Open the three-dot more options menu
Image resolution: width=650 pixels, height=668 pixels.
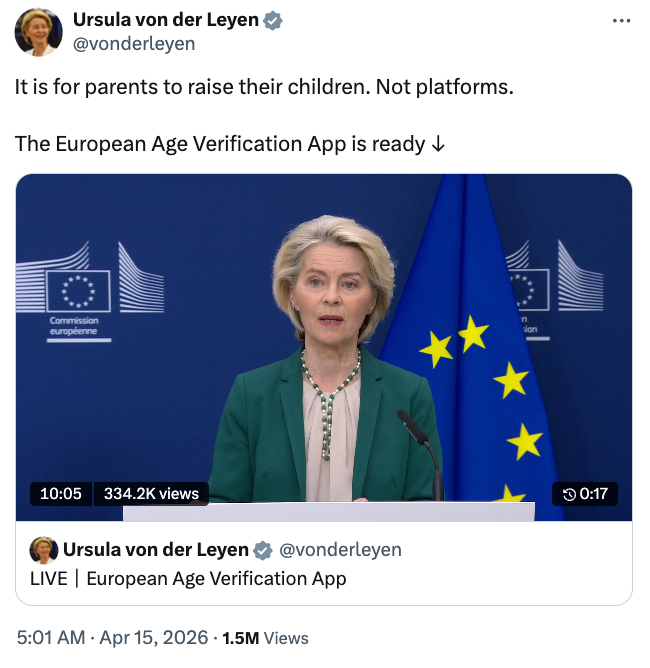tap(621, 20)
